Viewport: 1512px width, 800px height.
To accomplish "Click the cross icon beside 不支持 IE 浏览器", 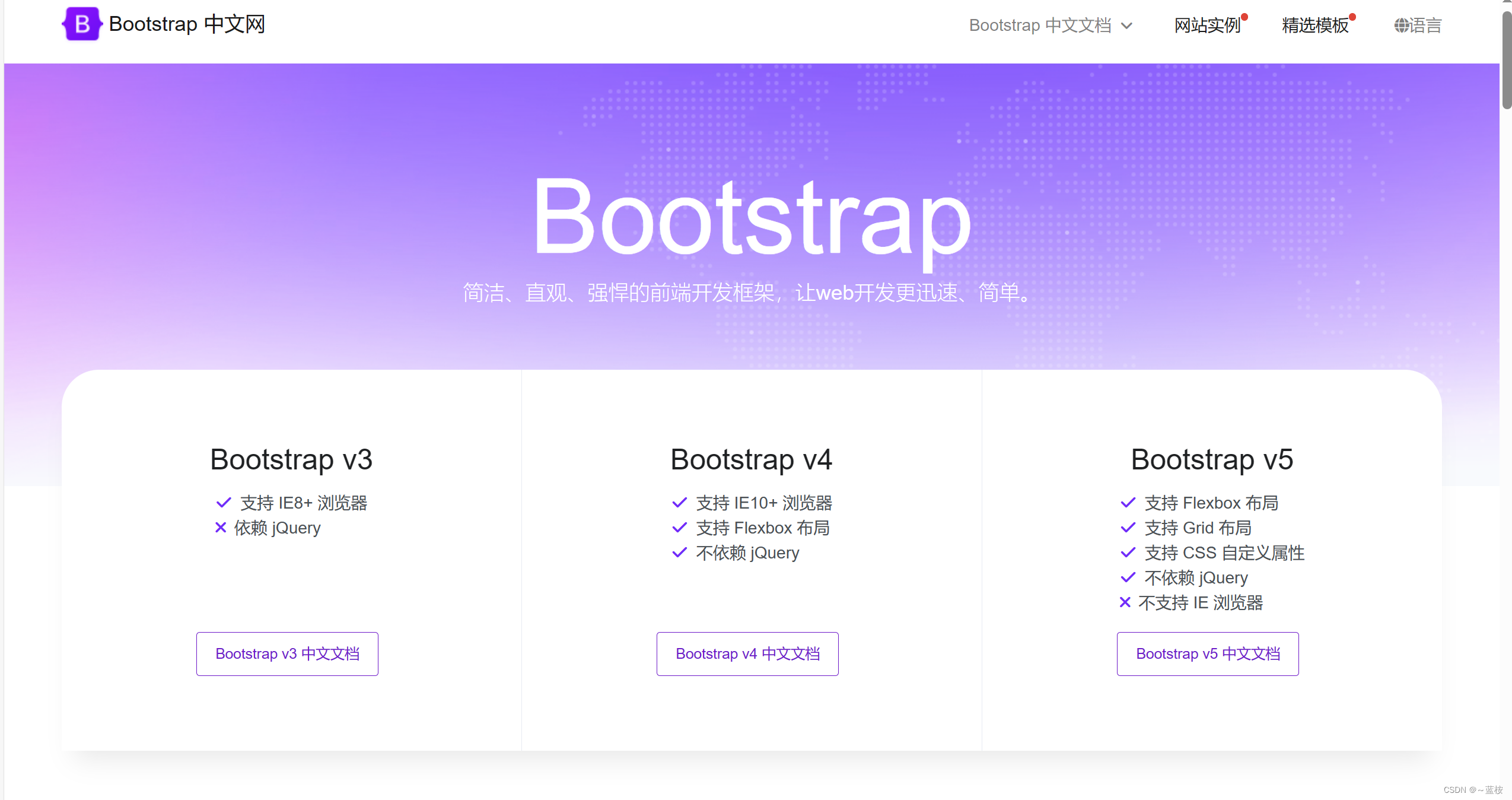I will point(1125,602).
